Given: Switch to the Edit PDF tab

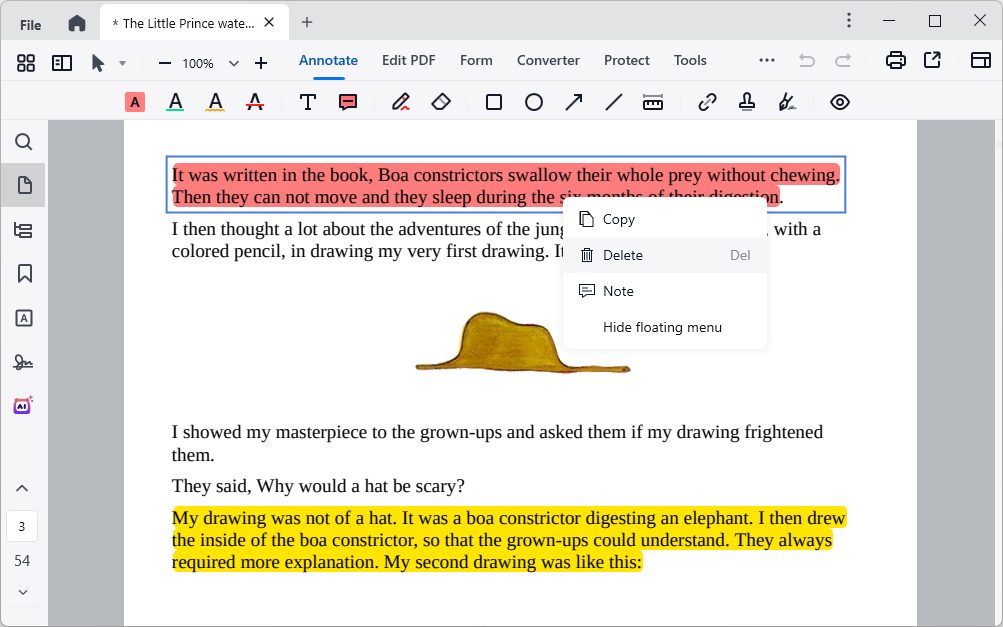Looking at the screenshot, I should (408, 60).
